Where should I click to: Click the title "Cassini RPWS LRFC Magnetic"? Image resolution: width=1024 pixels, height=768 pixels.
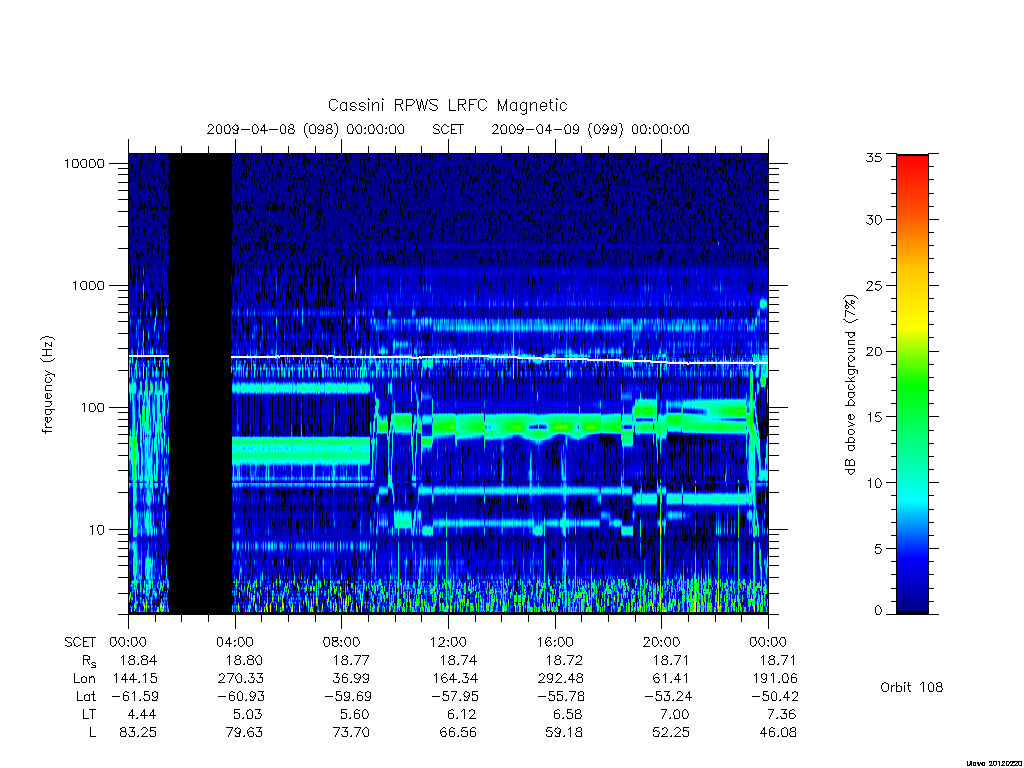[x=447, y=105]
